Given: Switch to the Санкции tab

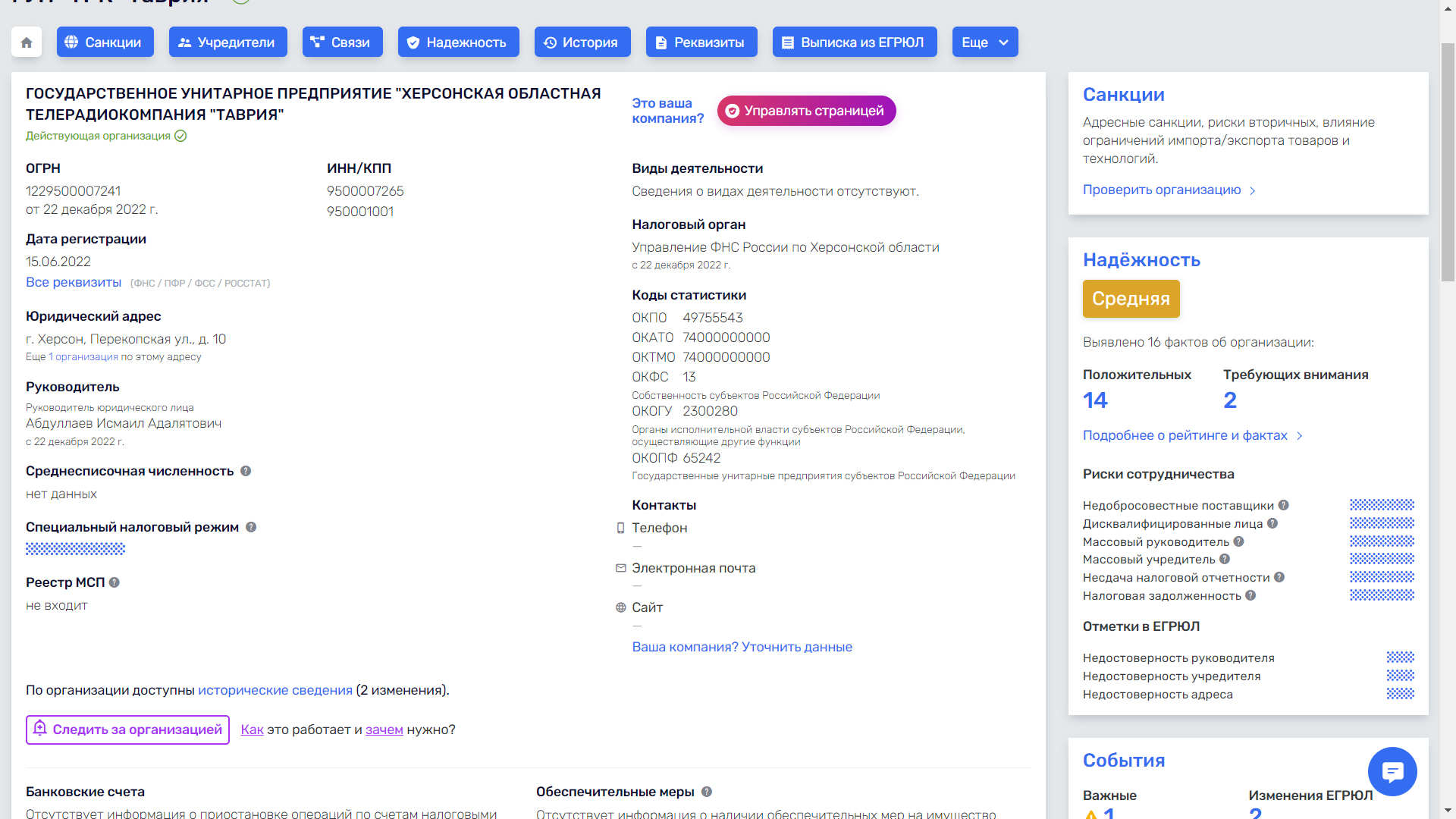Looking at the screenshot, I should click(x=105, y=42).
